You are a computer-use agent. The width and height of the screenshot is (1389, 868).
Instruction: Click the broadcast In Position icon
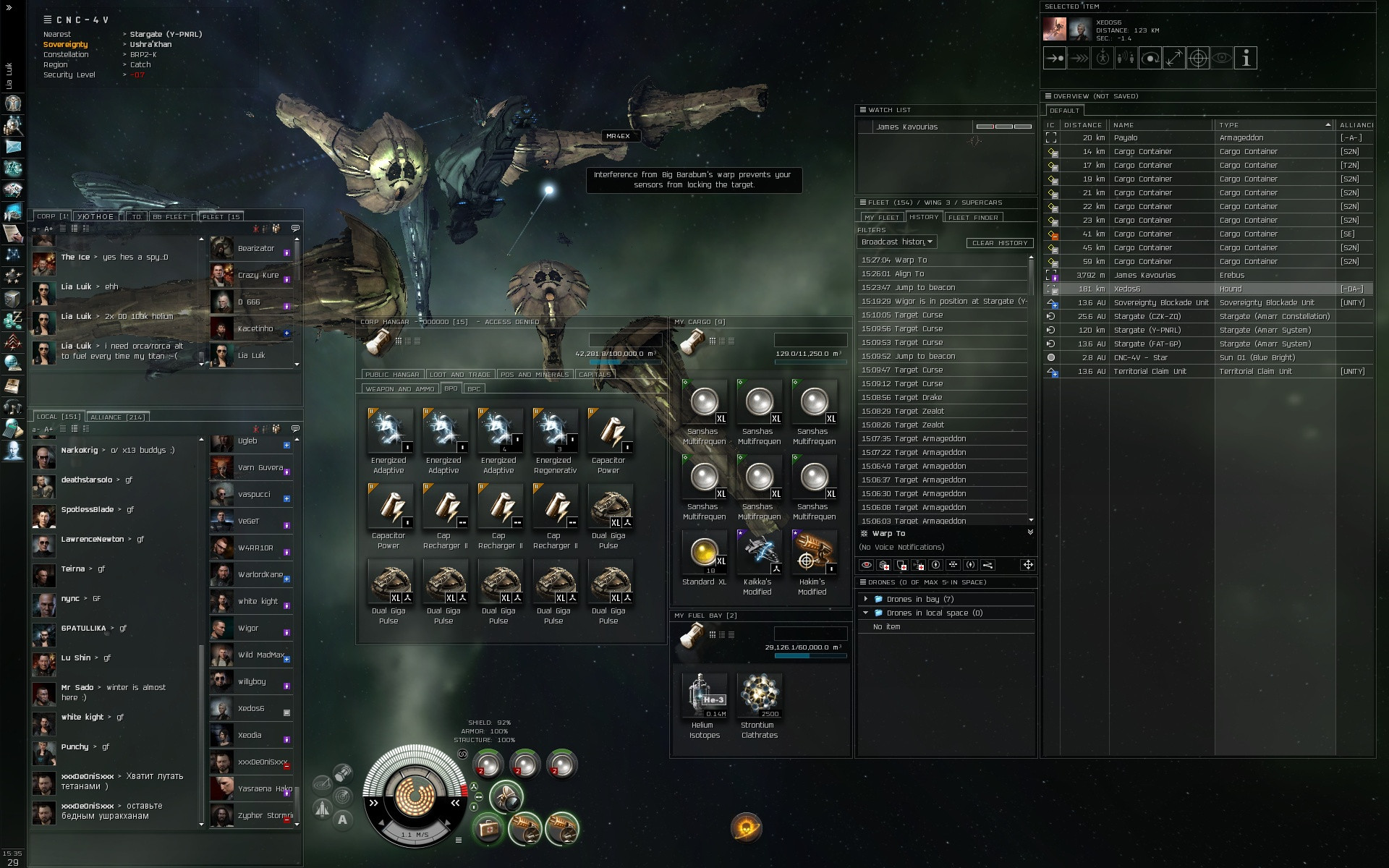[x=936, y=565]
